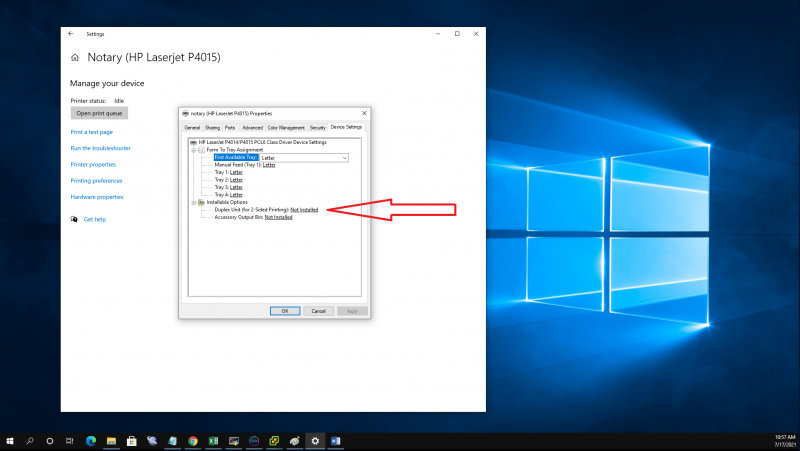Open File Explorer from taskbar
The height and width of the screenshot is (451, 800).
point(111,441)
